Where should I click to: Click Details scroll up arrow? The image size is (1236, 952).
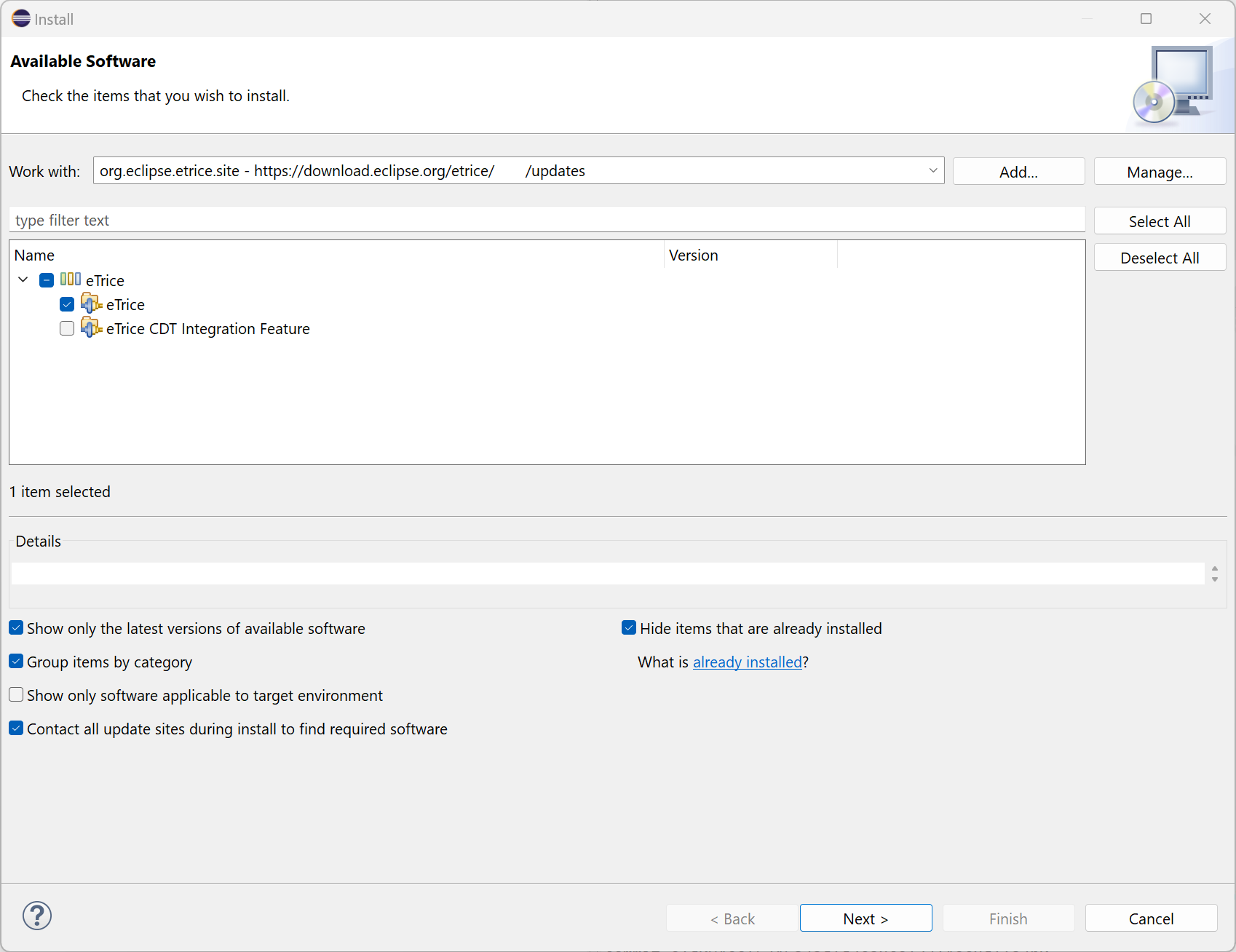1215,568
